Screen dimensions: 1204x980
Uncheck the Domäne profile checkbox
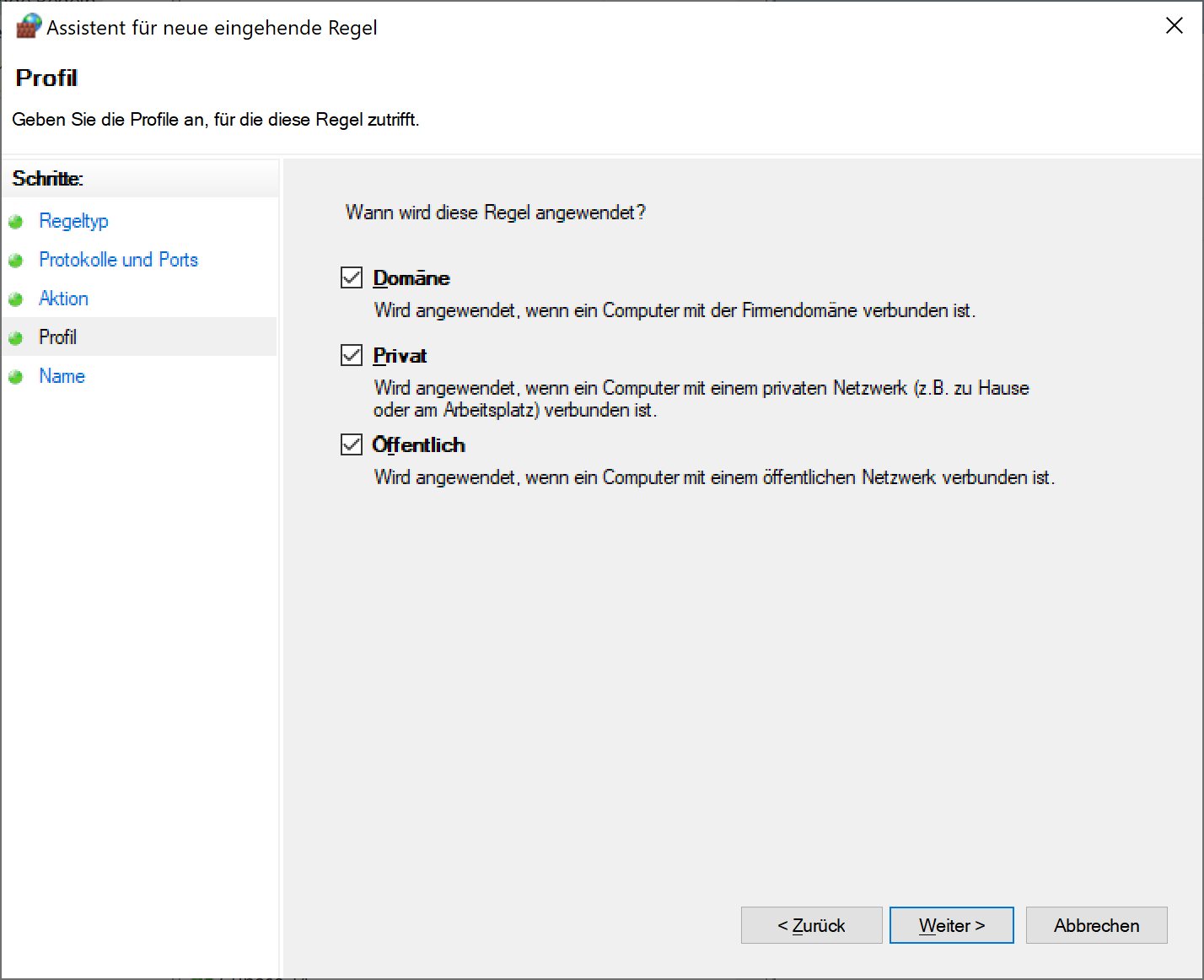[352, 277]
